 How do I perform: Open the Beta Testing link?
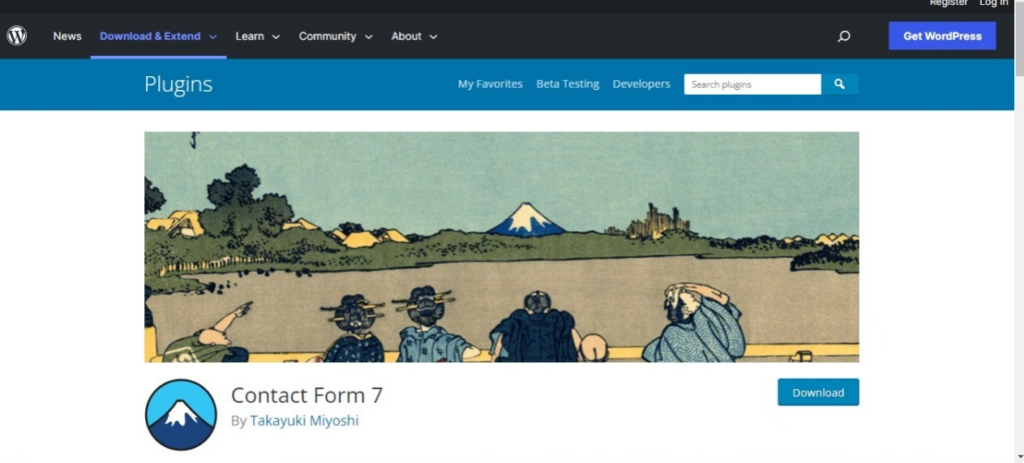(568, 84)
